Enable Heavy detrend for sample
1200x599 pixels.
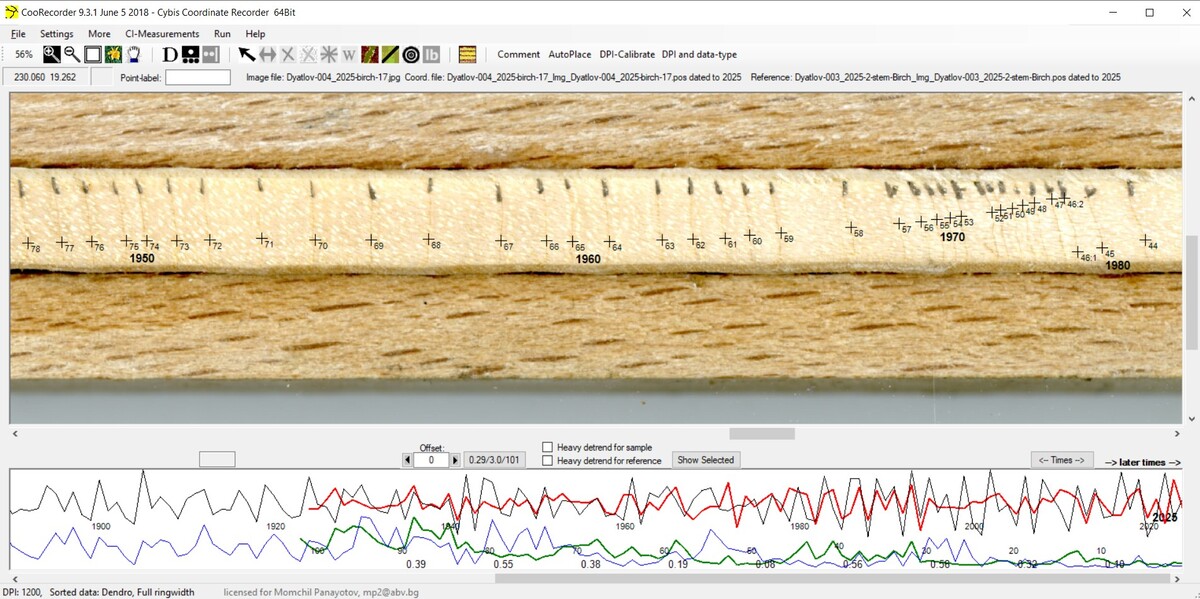click(x=547, y=447)
